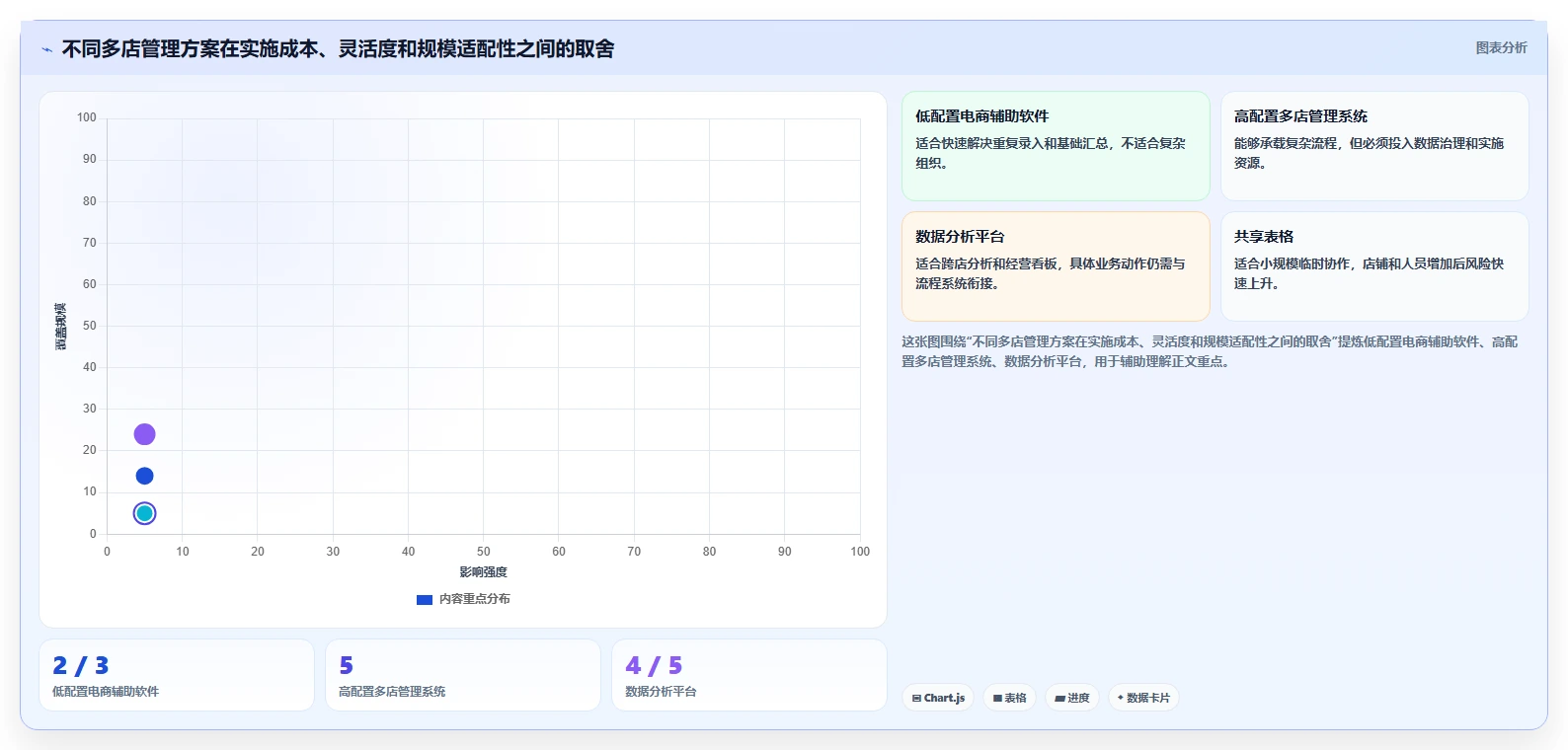Select the 表格 tag
The image size is (1568, 750).
tap(1009, 698)
